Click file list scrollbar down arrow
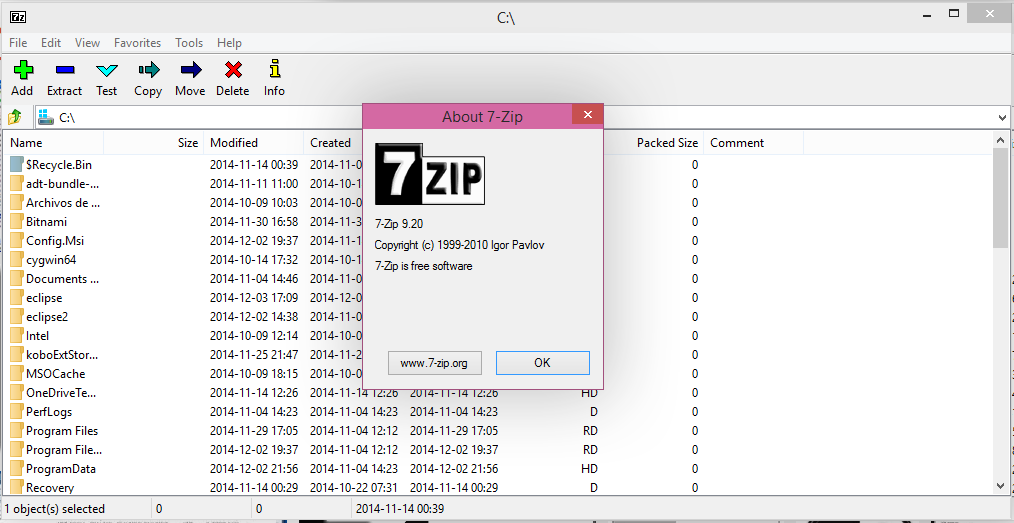Viewport: 1014px width, 523px height. coord(1001,485)
